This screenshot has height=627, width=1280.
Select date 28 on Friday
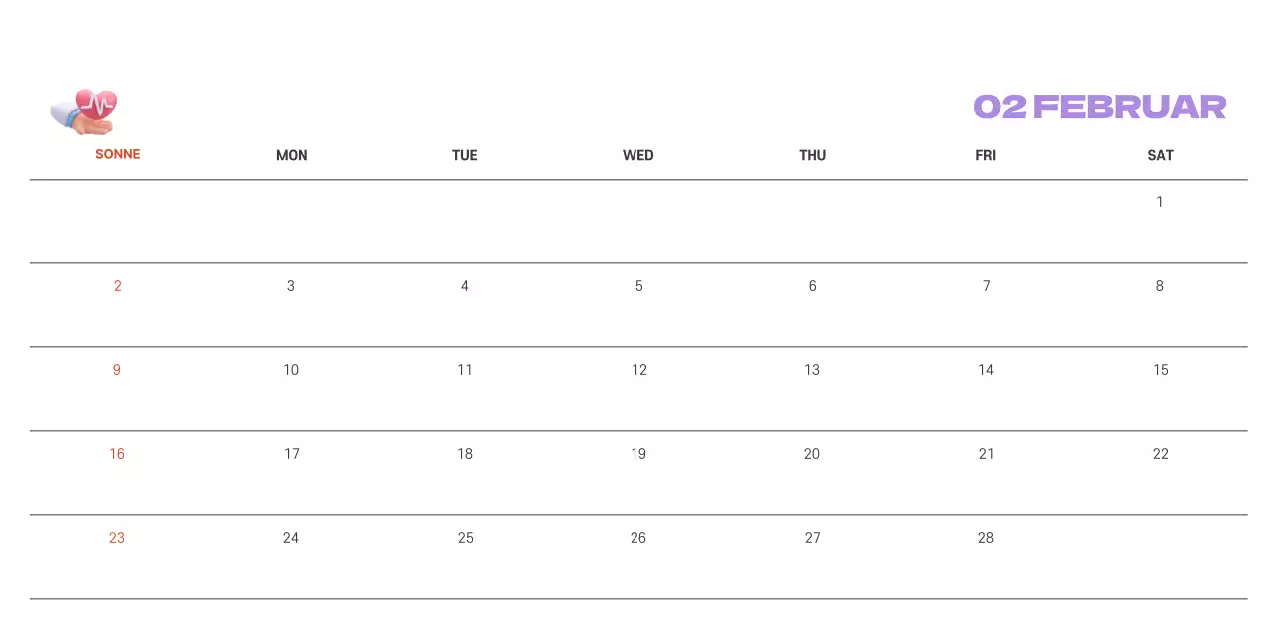pyautogui.click(x=986, y=538)
